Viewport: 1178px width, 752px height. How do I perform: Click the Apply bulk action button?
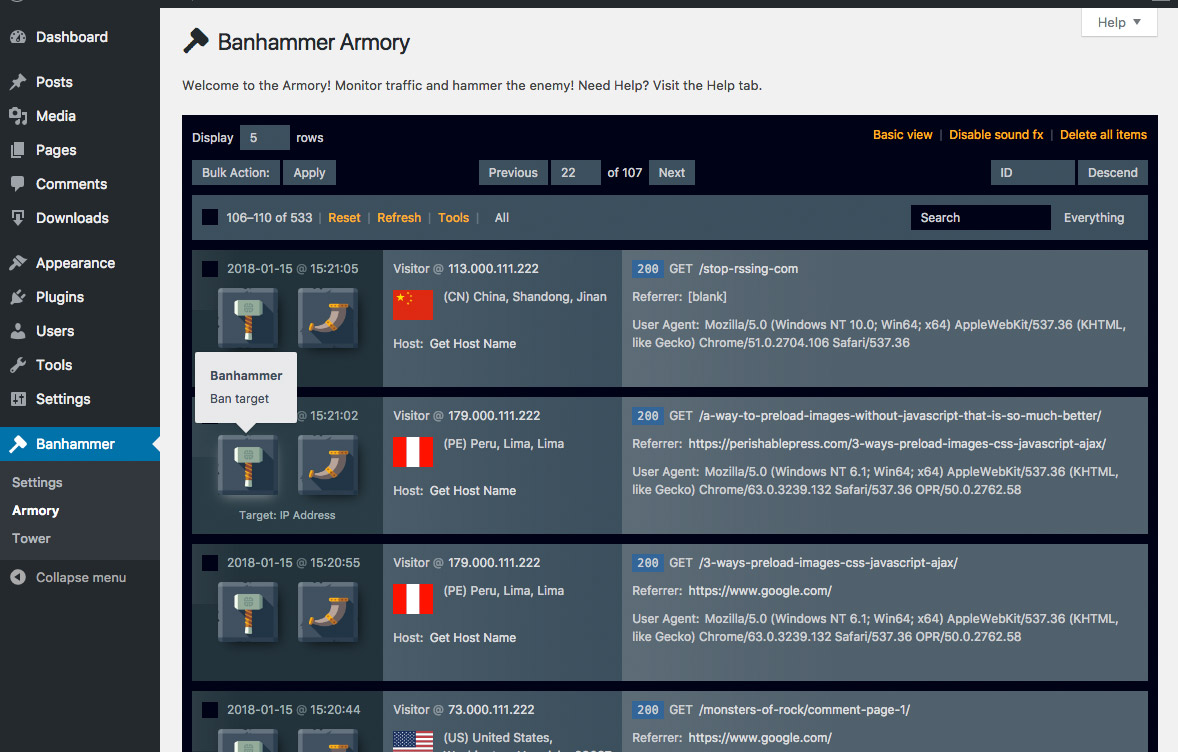click(310, 173)
